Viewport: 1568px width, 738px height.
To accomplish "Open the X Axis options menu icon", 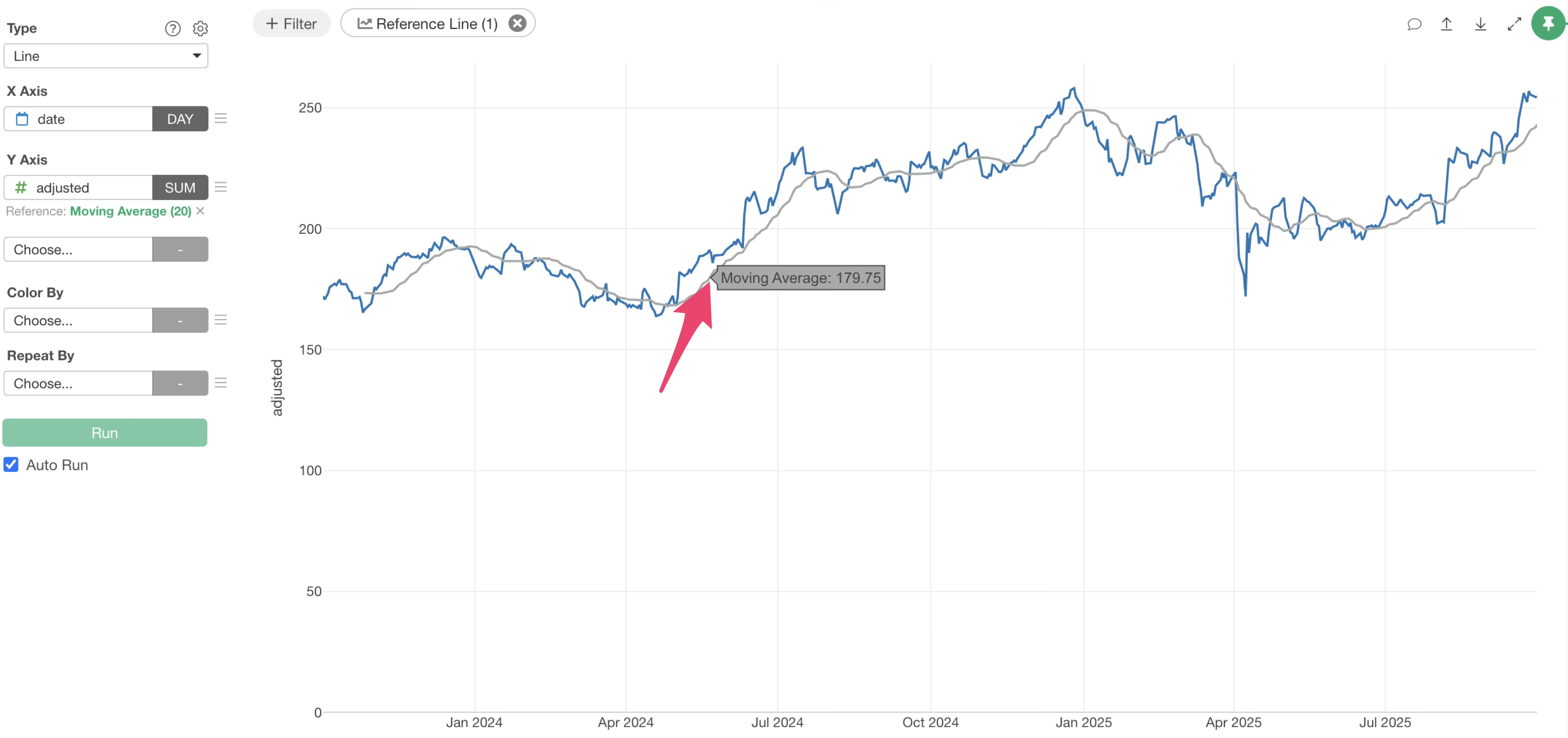I will coord(221,119).
